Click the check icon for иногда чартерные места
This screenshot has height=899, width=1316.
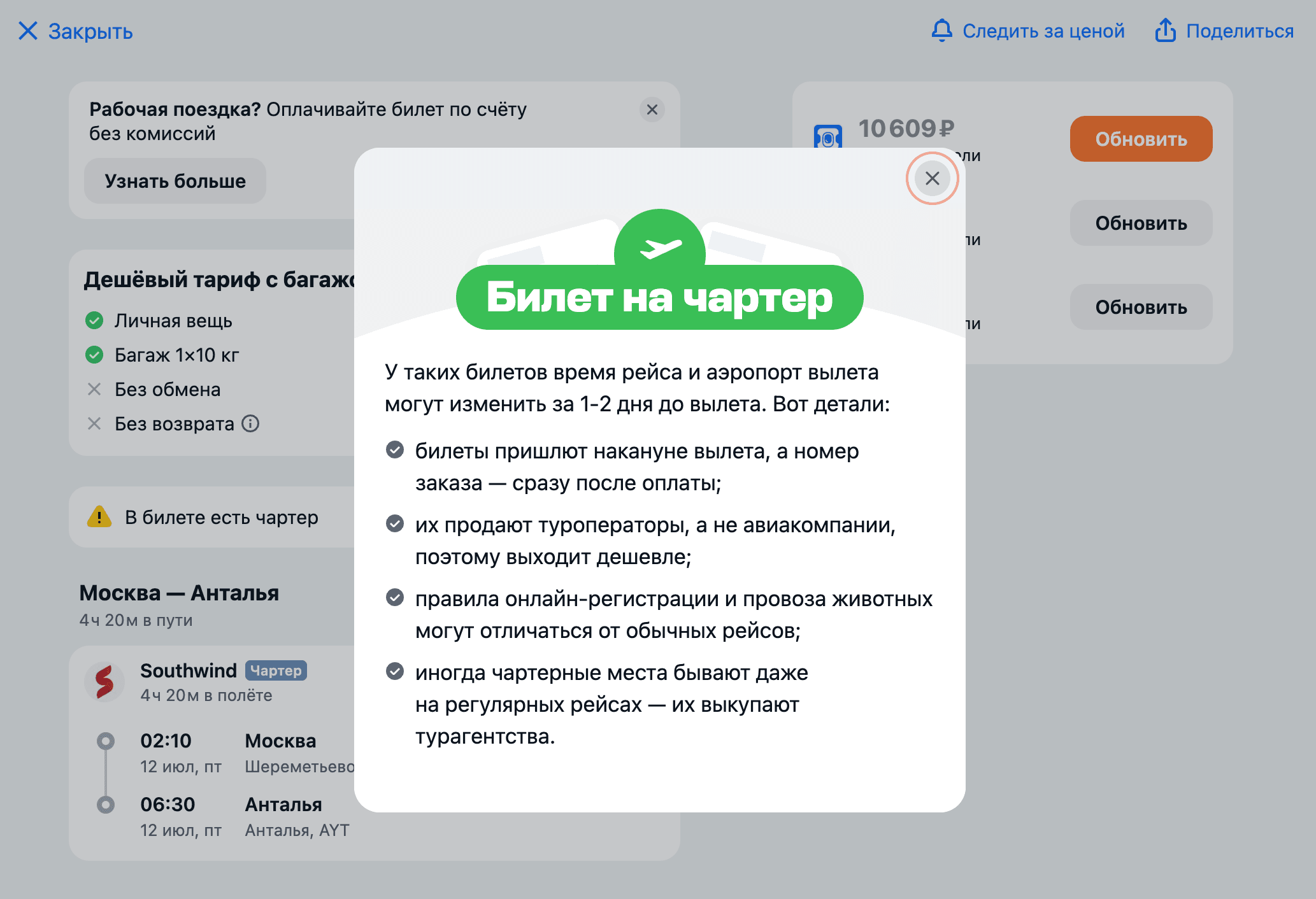pyautogui.click(x=395, y=672)
